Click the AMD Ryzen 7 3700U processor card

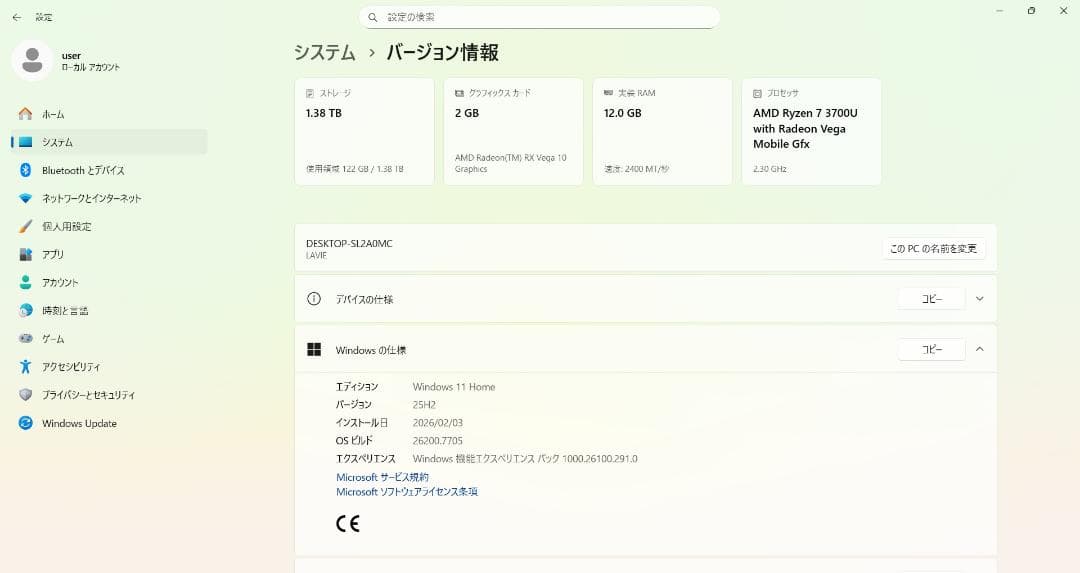coord(811,131)
